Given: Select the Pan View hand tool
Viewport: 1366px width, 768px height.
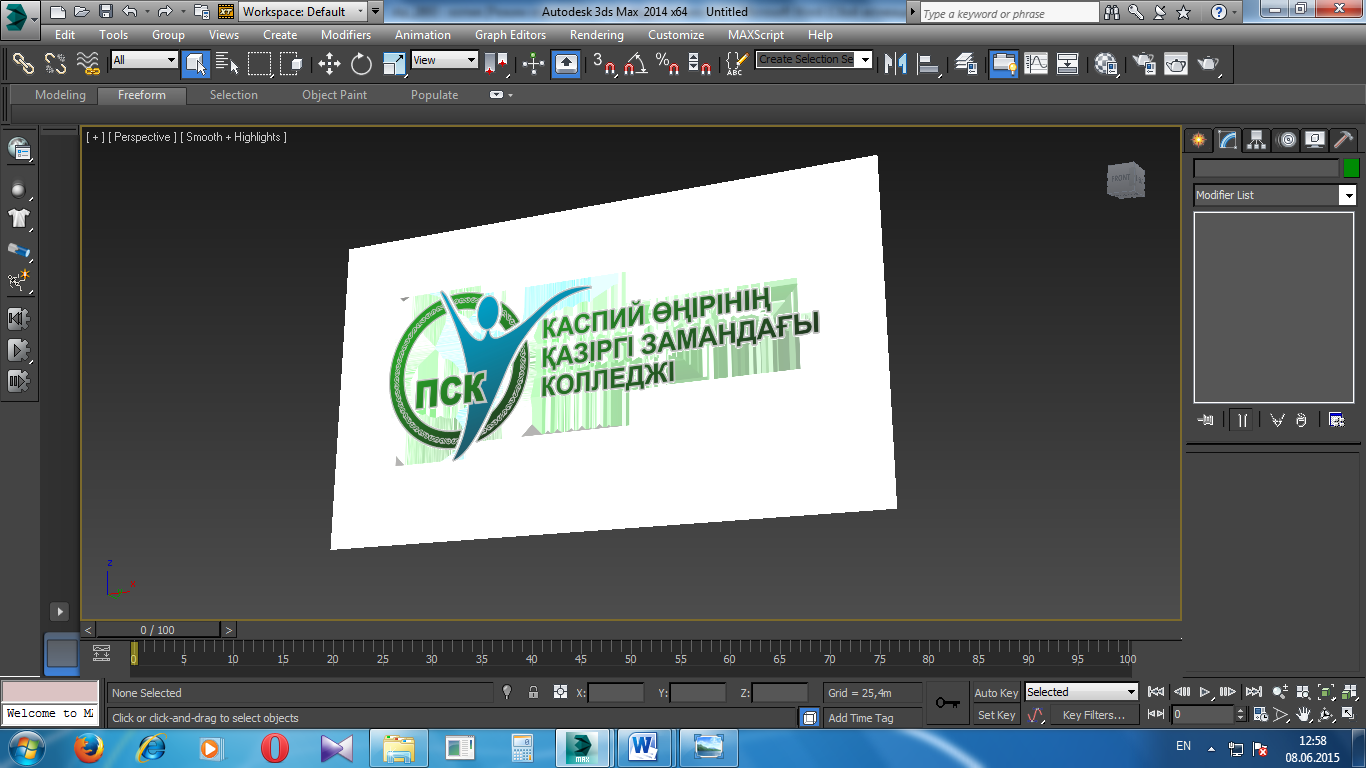Looking at the screenshot, I should (x=1304, y=715).
